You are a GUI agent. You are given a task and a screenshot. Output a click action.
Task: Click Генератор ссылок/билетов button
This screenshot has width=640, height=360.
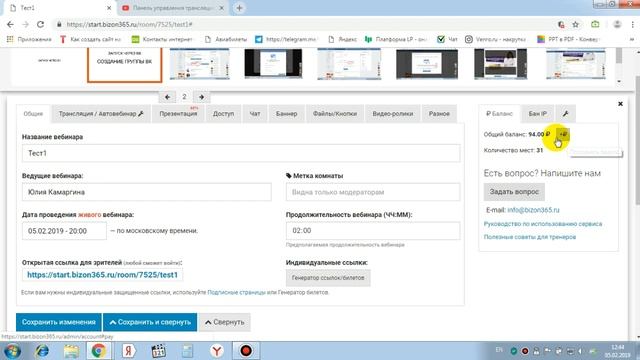[x=328, y=278]
